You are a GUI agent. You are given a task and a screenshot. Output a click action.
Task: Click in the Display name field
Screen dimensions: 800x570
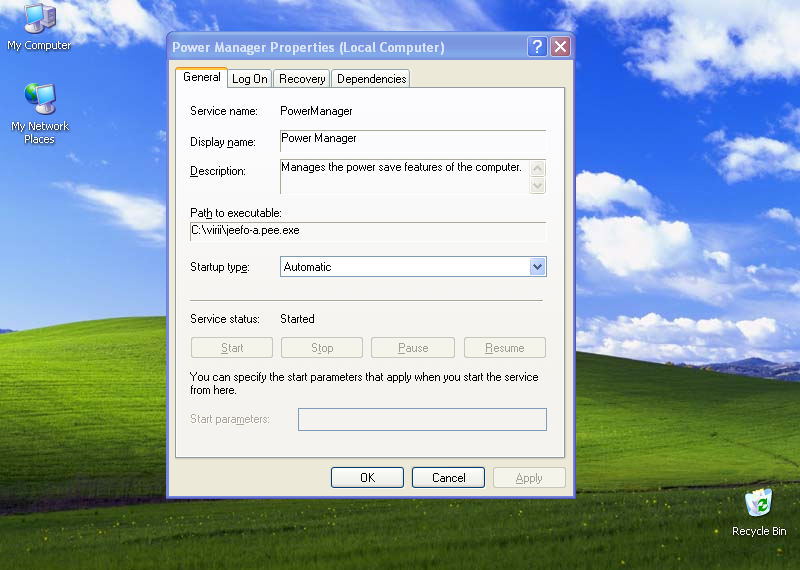(x=413, y=140)
